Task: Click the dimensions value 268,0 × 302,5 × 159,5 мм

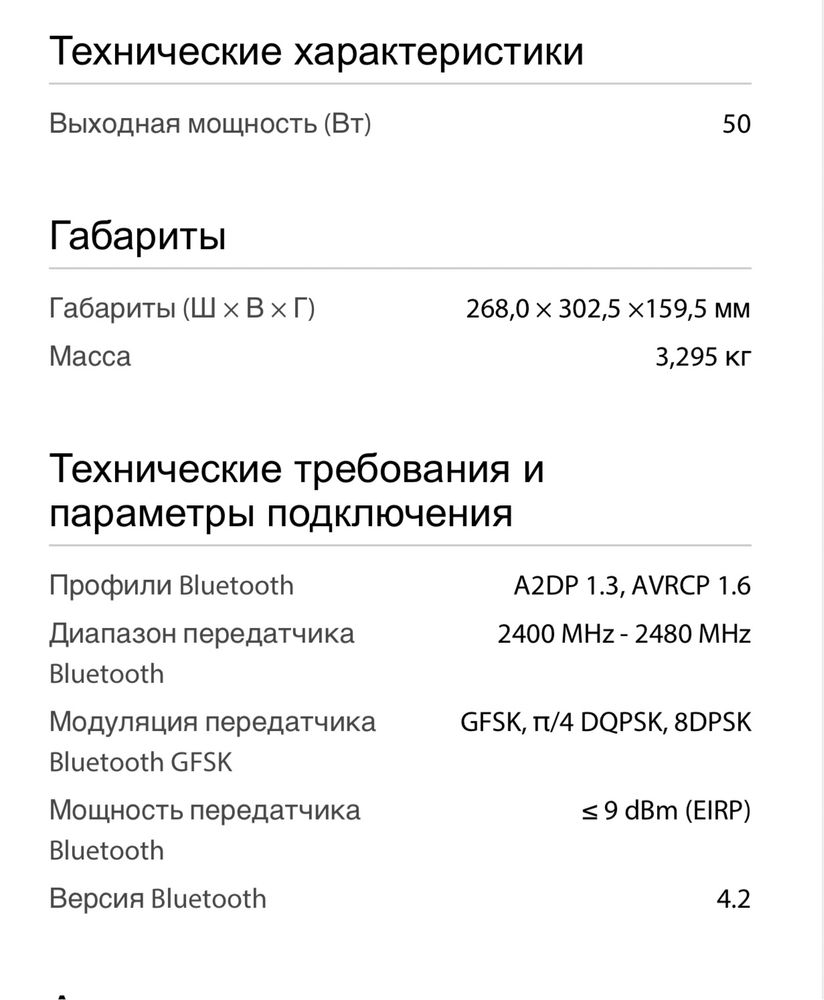Action: coord(608,309)
